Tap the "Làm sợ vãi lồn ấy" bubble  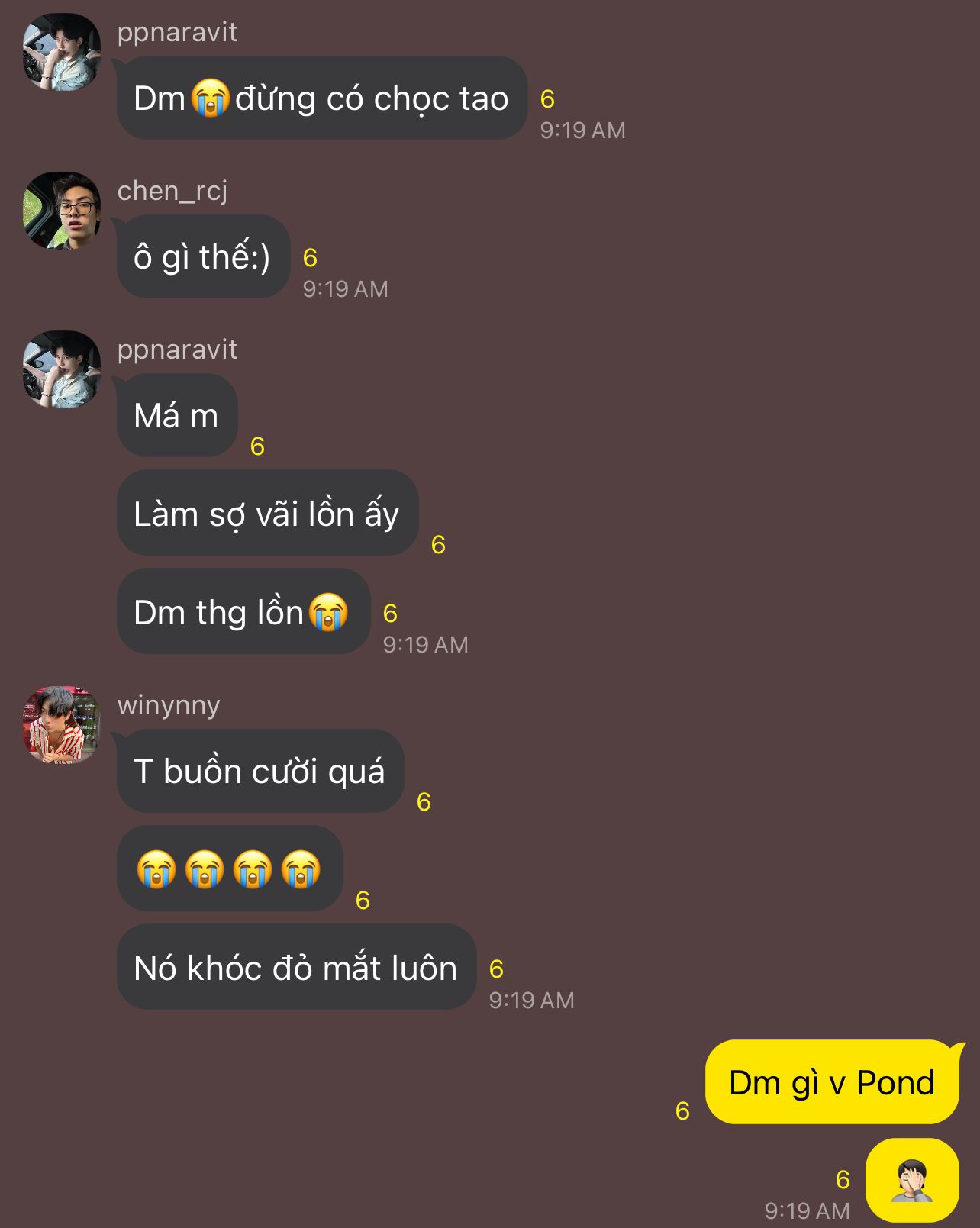click(267, 513)
